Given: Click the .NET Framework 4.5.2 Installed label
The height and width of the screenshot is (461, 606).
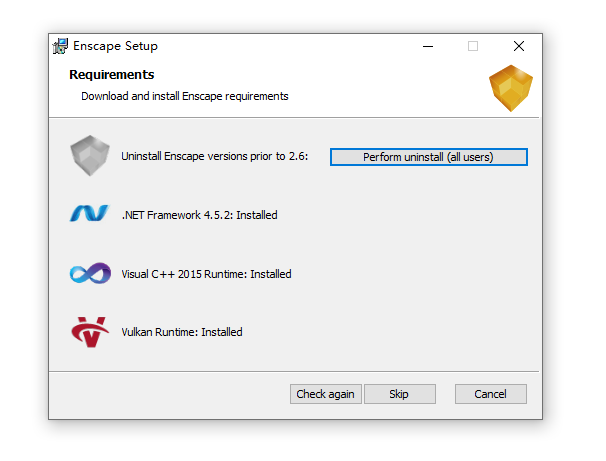Looking at the screenshot, I should point(199,215).
